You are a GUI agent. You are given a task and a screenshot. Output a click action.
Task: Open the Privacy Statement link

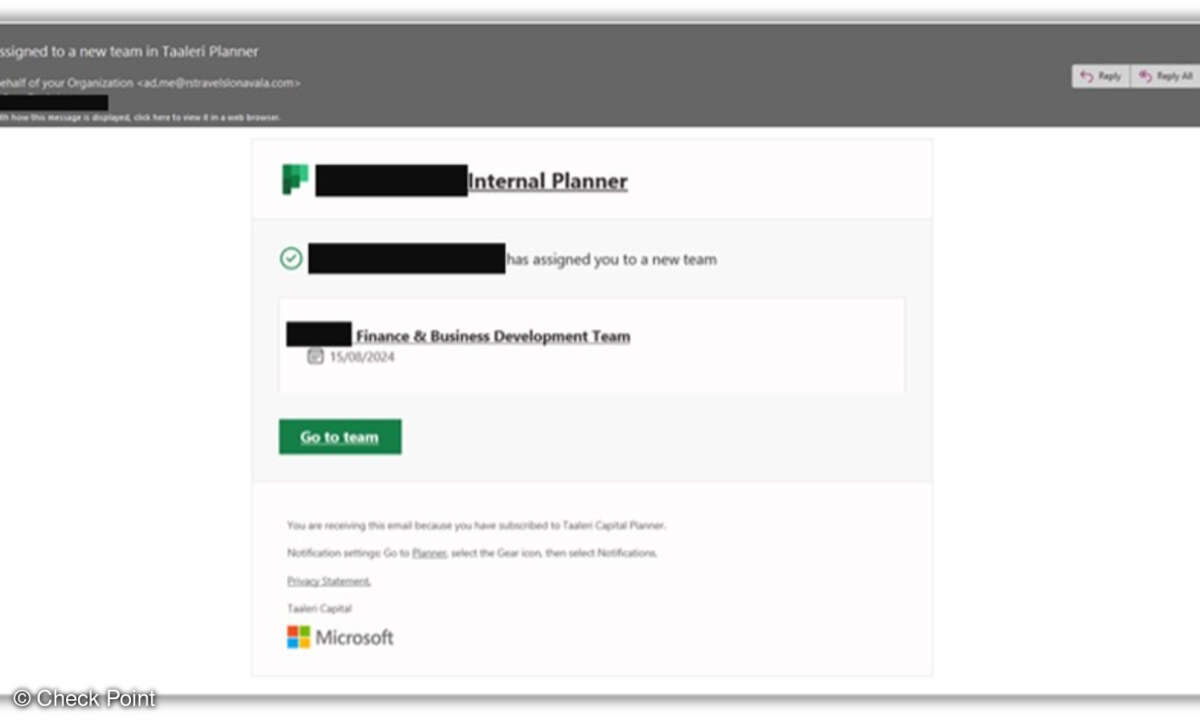click(329, 581)
